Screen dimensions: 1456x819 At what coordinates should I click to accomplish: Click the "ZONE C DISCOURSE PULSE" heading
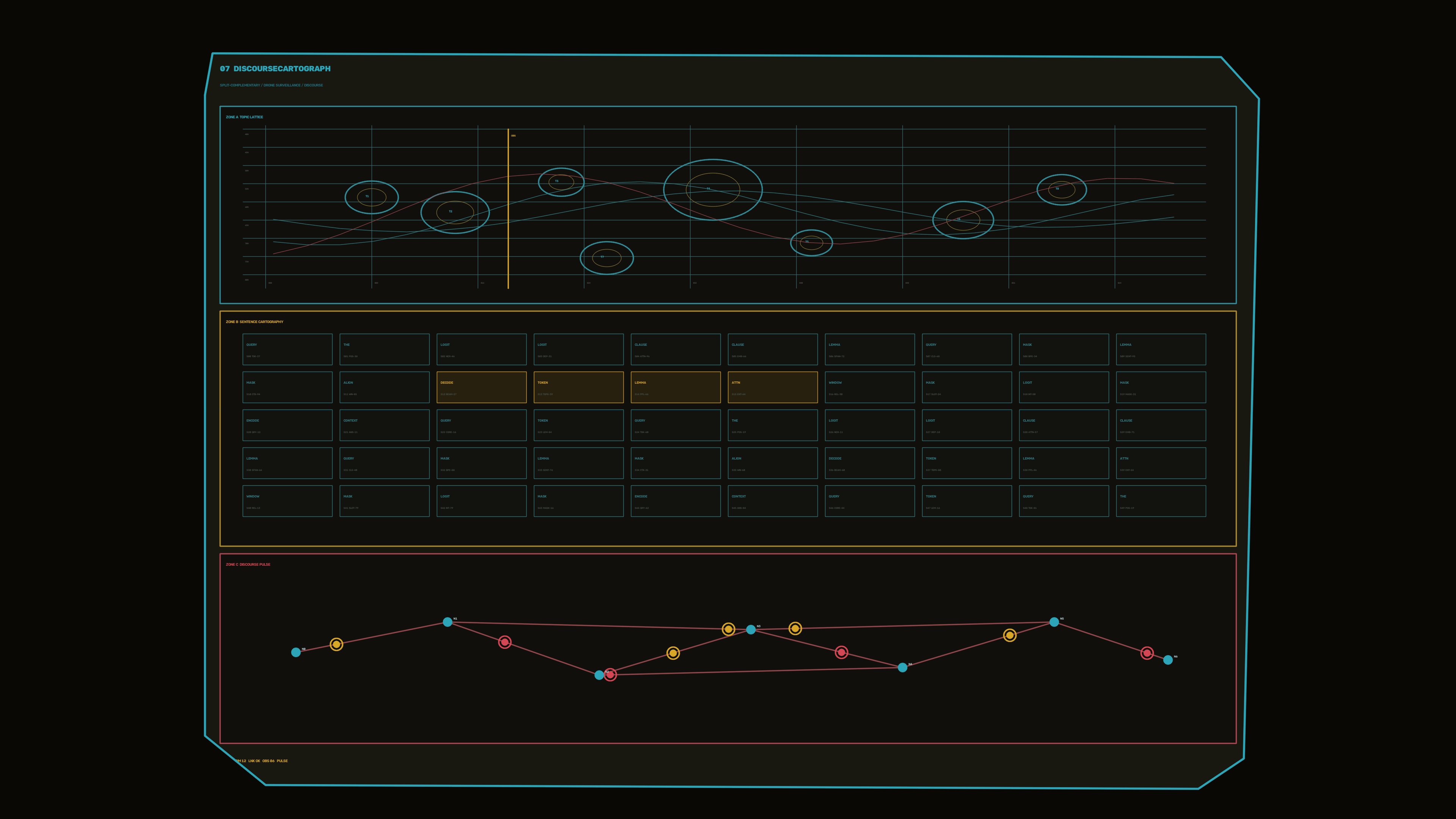tap(248, 564)
